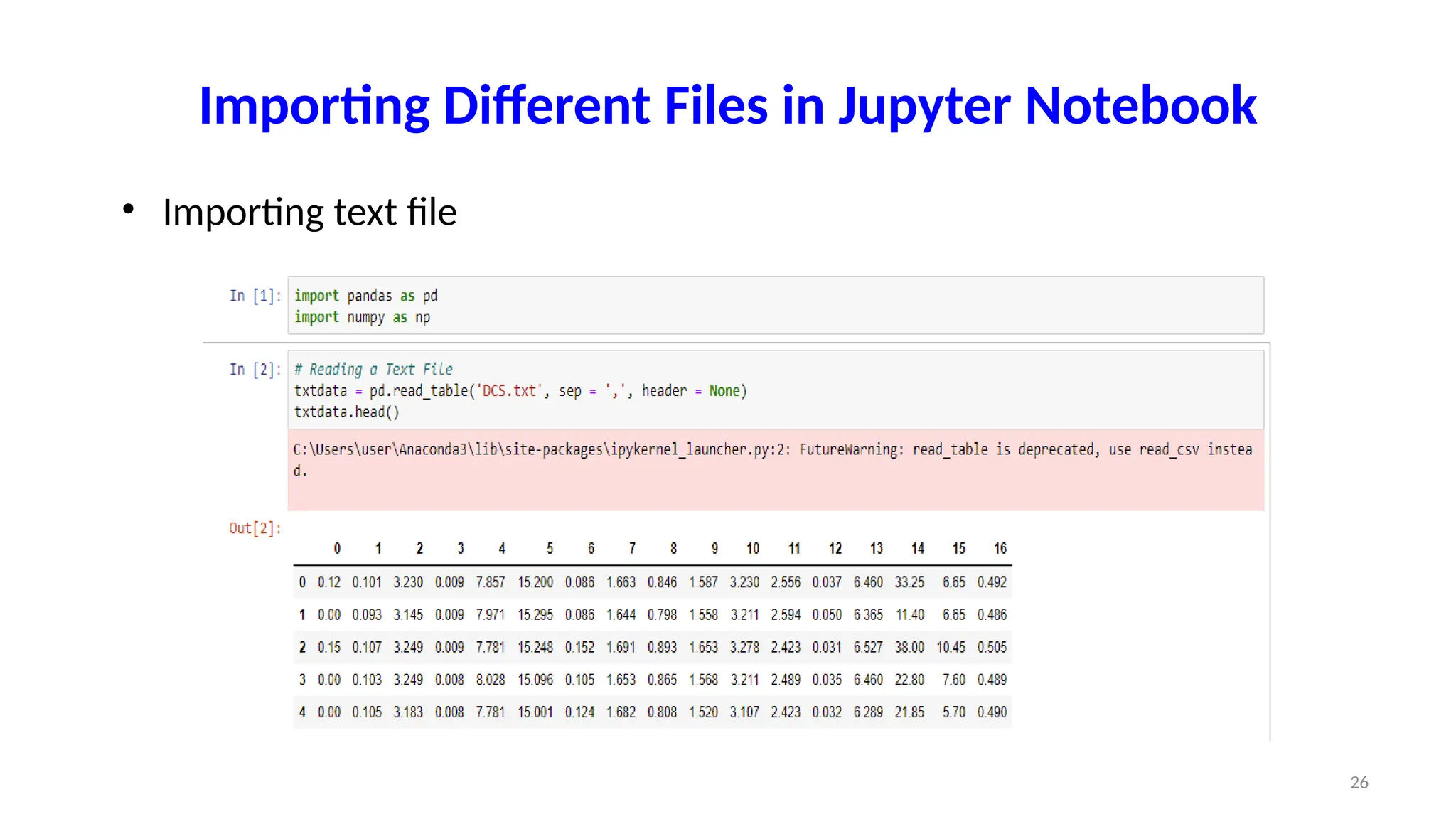The height and width of the screenshot is (819, 1456).
Task: Click the 'import numpy as np' code line
Action: 362,317
